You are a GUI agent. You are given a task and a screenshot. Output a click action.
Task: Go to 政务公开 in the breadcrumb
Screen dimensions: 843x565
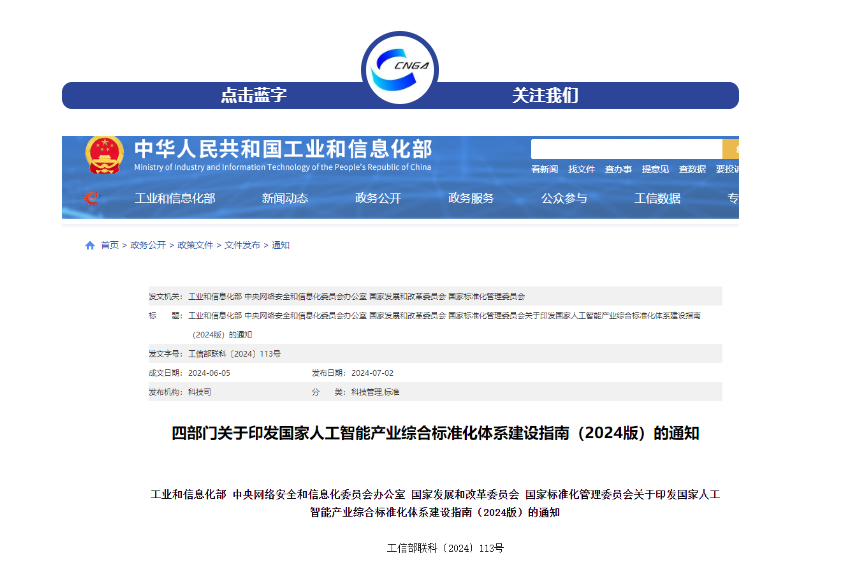[148, 245]
